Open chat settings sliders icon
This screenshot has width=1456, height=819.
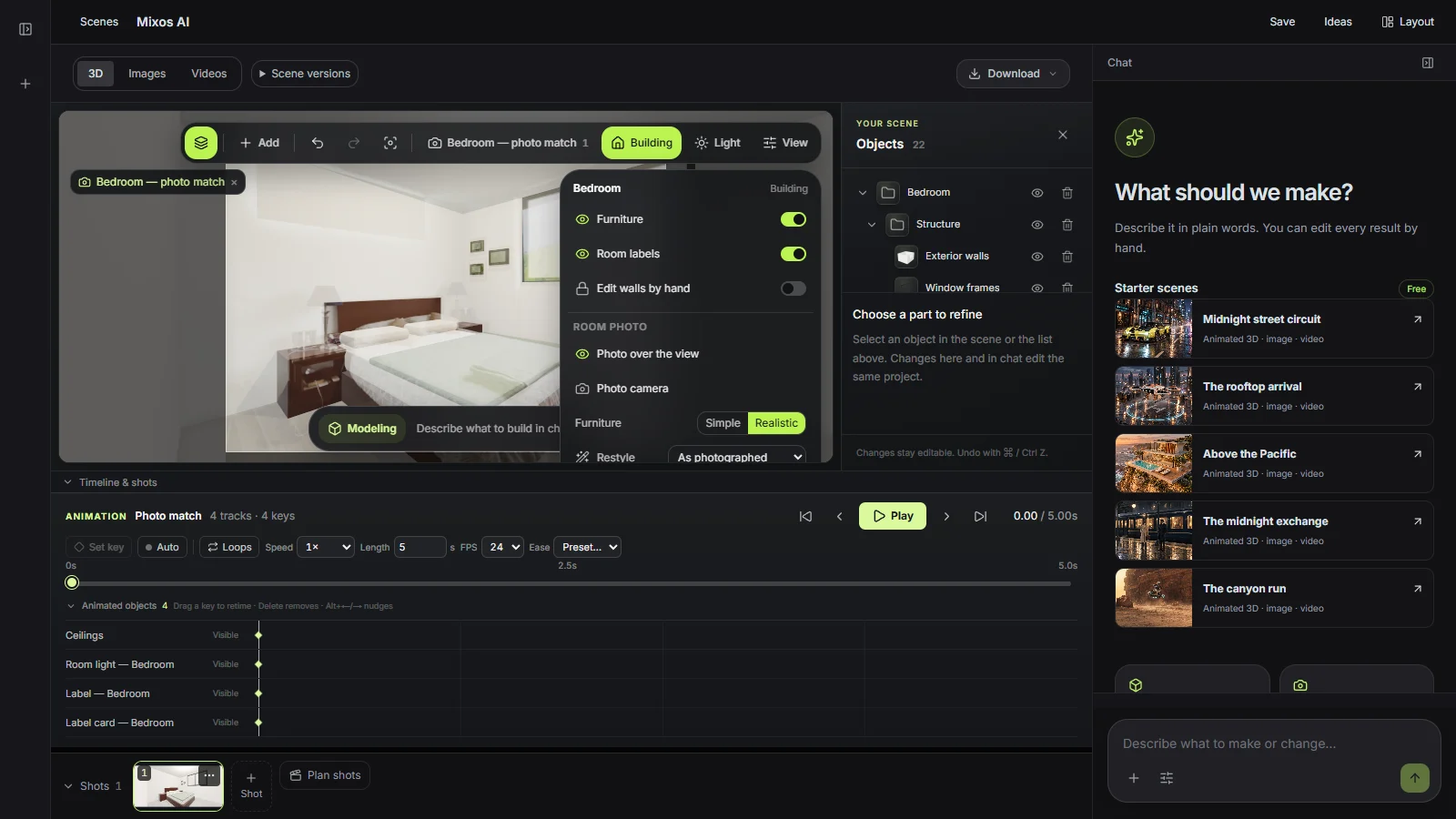pos(1167,778)
